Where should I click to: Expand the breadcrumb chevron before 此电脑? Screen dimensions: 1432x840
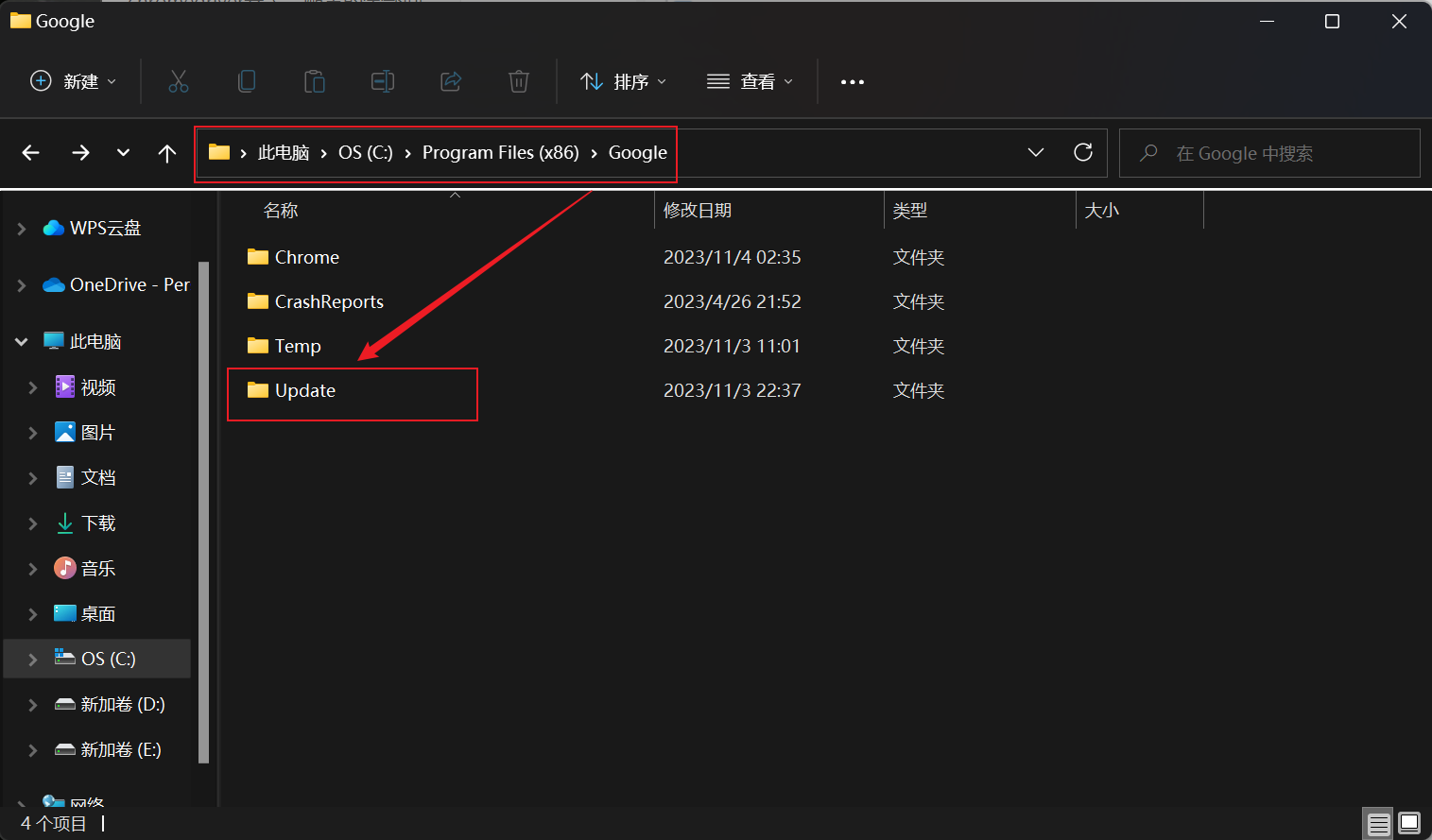[244, 153]
